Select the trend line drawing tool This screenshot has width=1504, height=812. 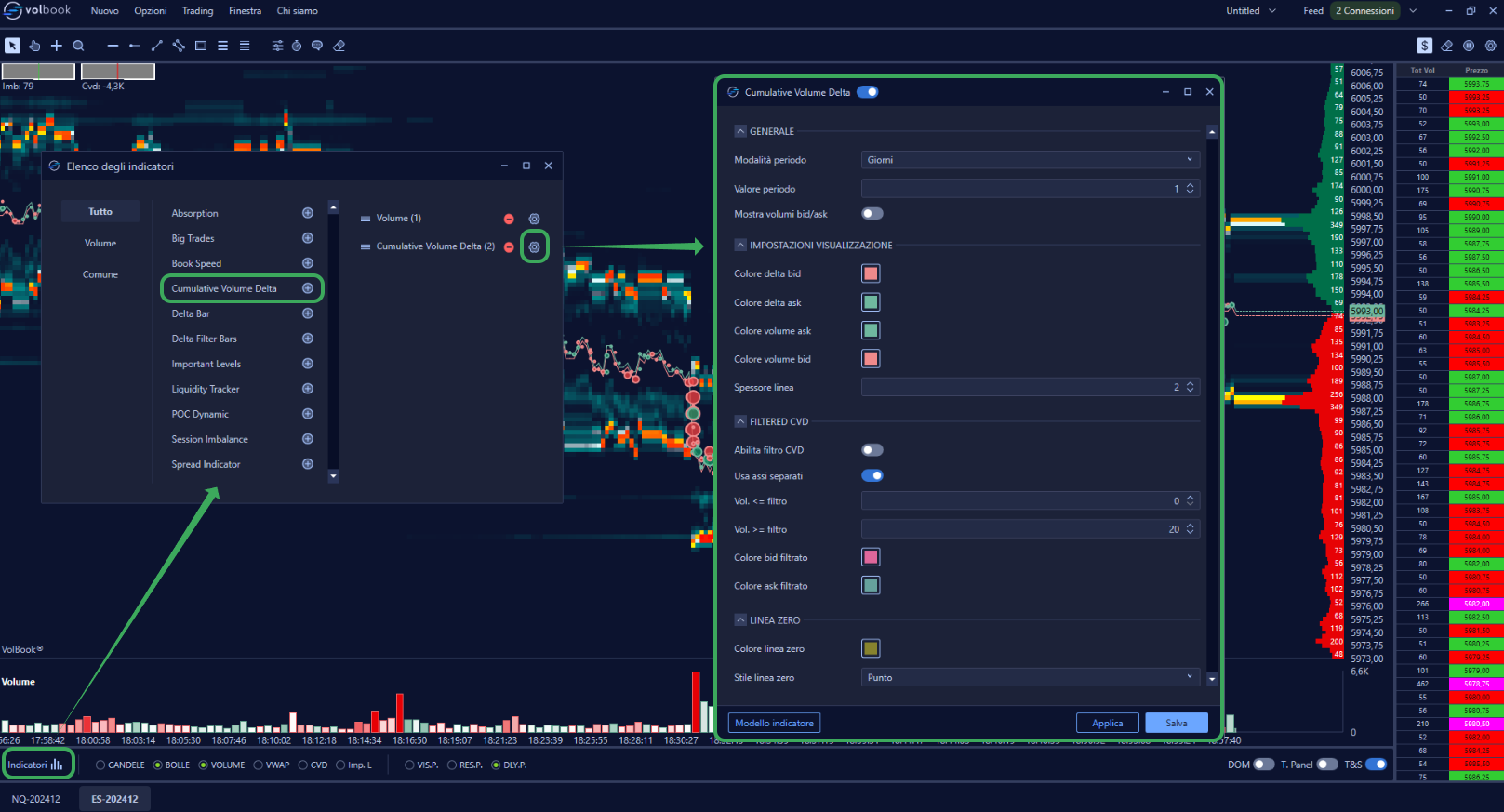click(x=157, y=46)
